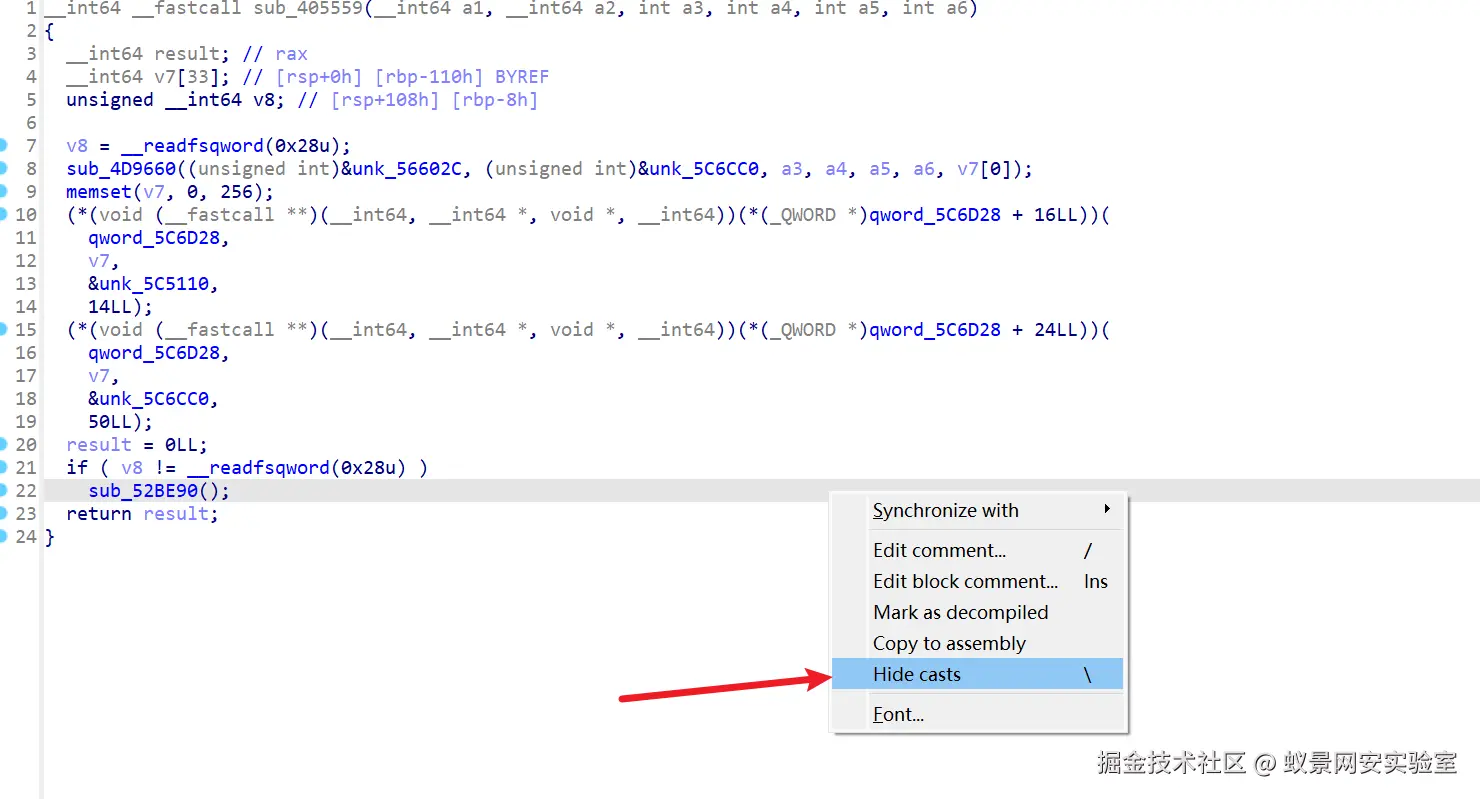Image resolution: width=1480 pixels, height=799 pixels.
Task: Toggle breakpoint dot on line 15
Action: click(x=4, y=330)
